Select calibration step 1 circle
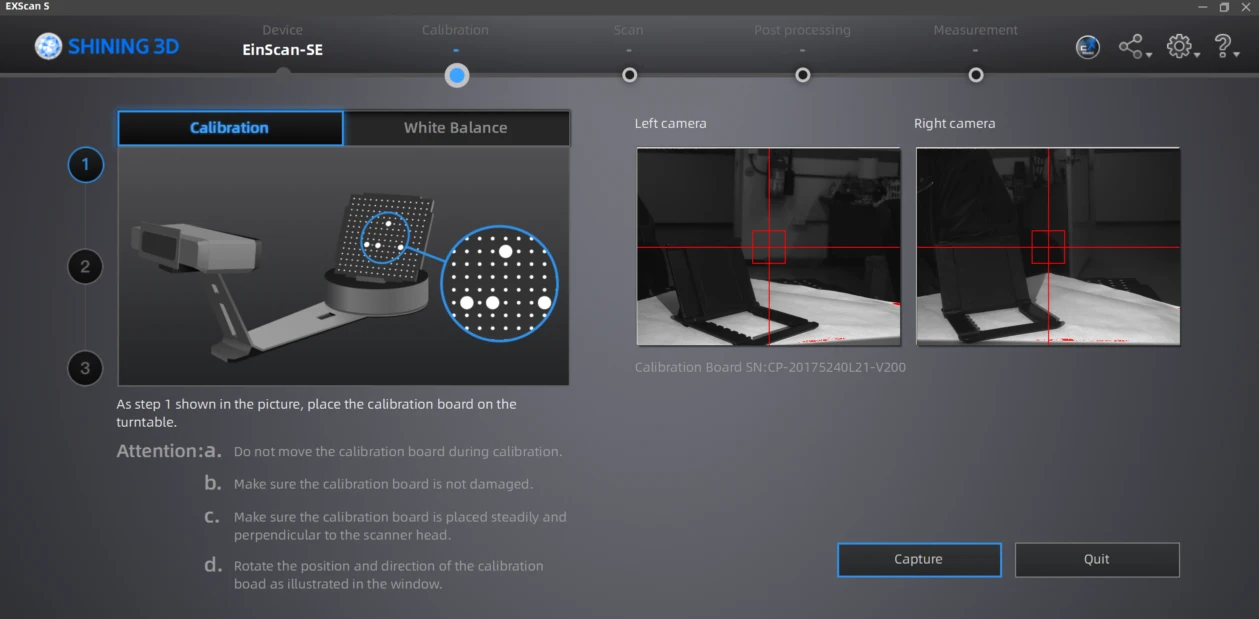Screen dimensions: 1259x619 click(x=85, y=164)
